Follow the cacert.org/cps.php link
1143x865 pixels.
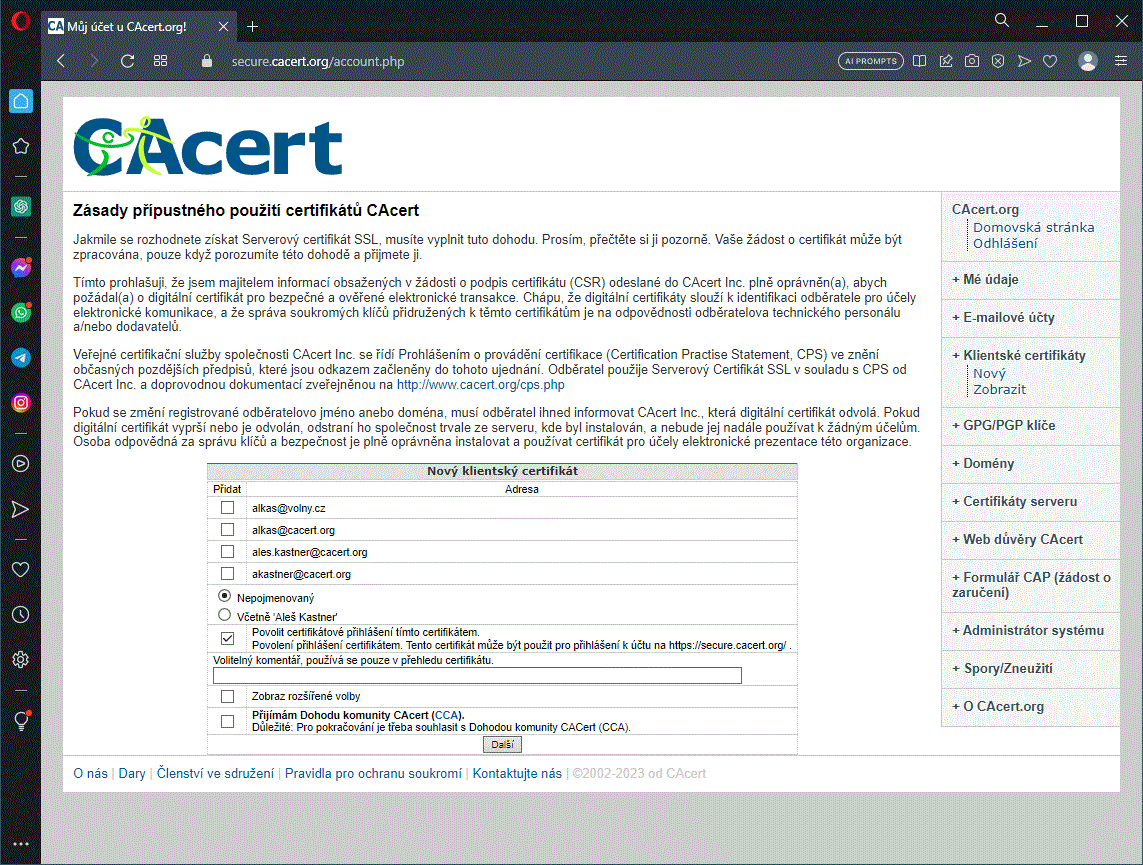(480, 384)
